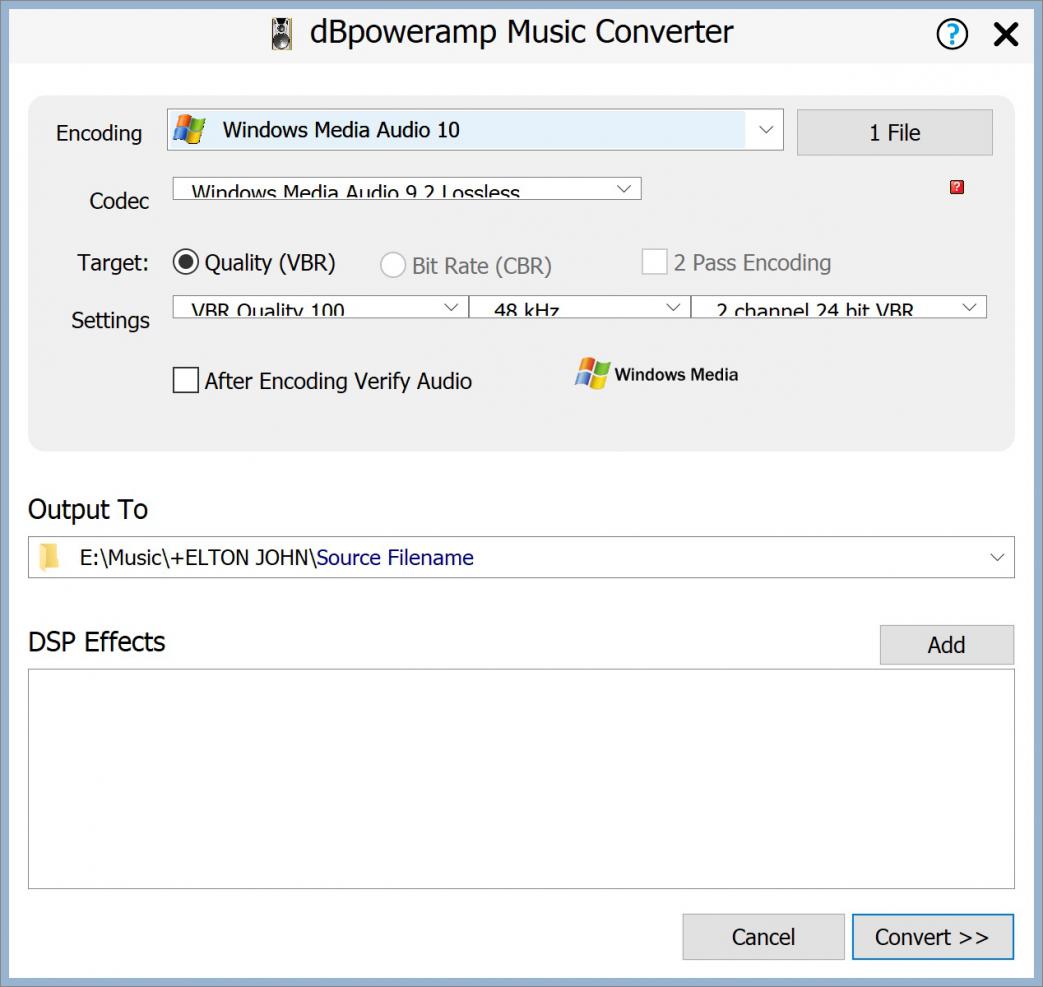Enable 2 Pass Encoding checkbox
The width and height of the screenshot is (1043, 987).
click(654, 263)
